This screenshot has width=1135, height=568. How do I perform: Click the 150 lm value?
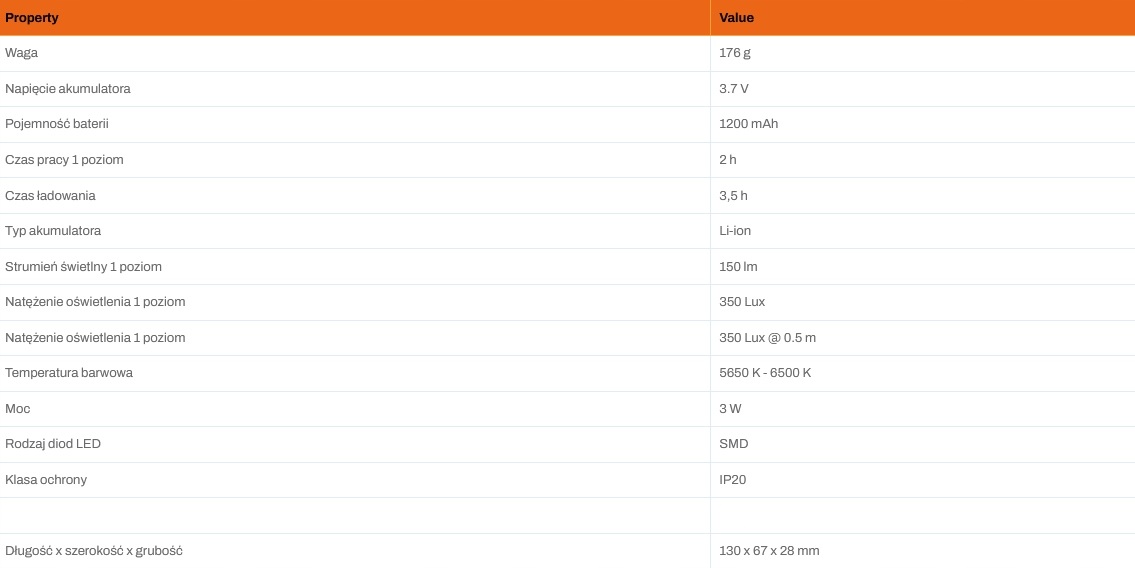738,267
